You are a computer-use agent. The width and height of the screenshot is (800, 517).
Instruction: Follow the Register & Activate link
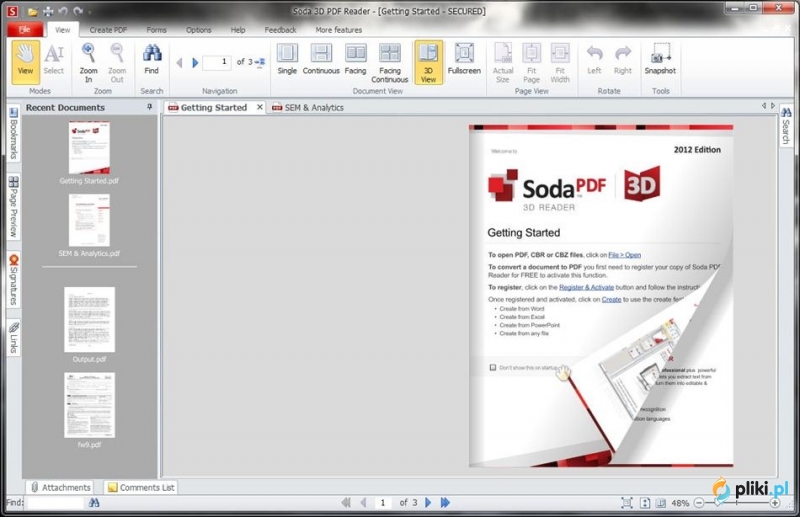click(586, 287)
